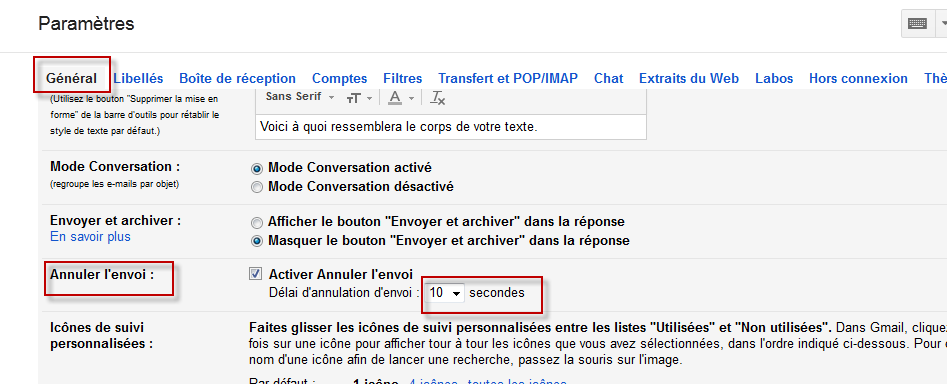Click the En savoir plus link
Viewport: 947px width, 384px height.
(91, 237)
